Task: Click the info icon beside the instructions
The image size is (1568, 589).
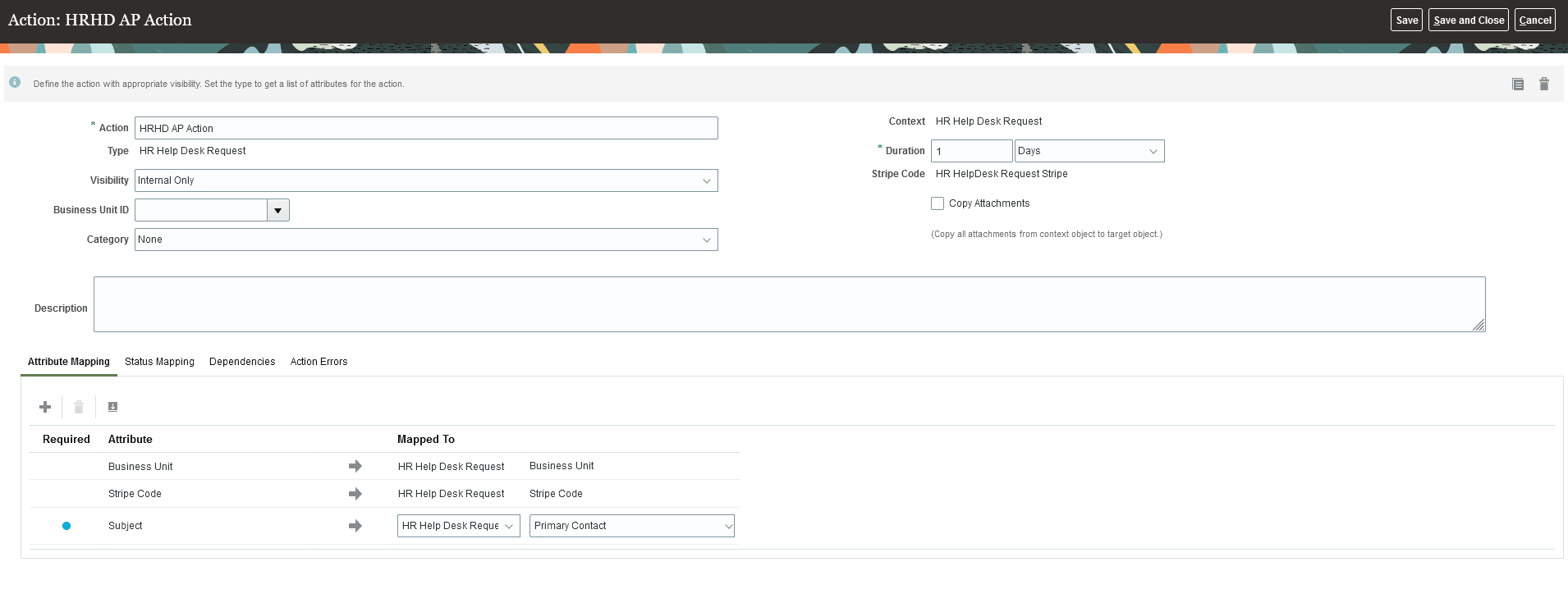Action: 15,82
